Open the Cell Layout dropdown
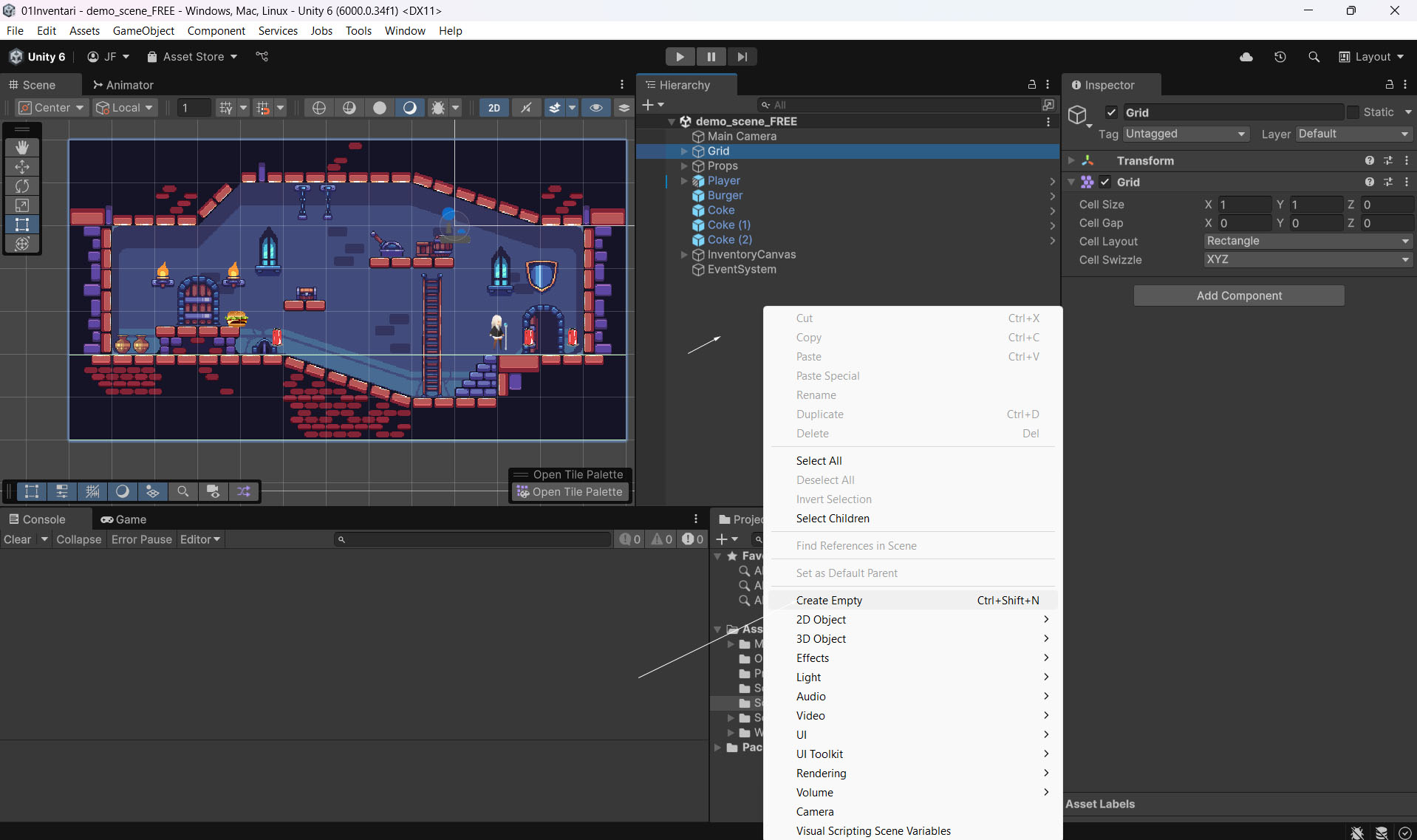This screenshot has width=1417, height=840. point(1308,242)
